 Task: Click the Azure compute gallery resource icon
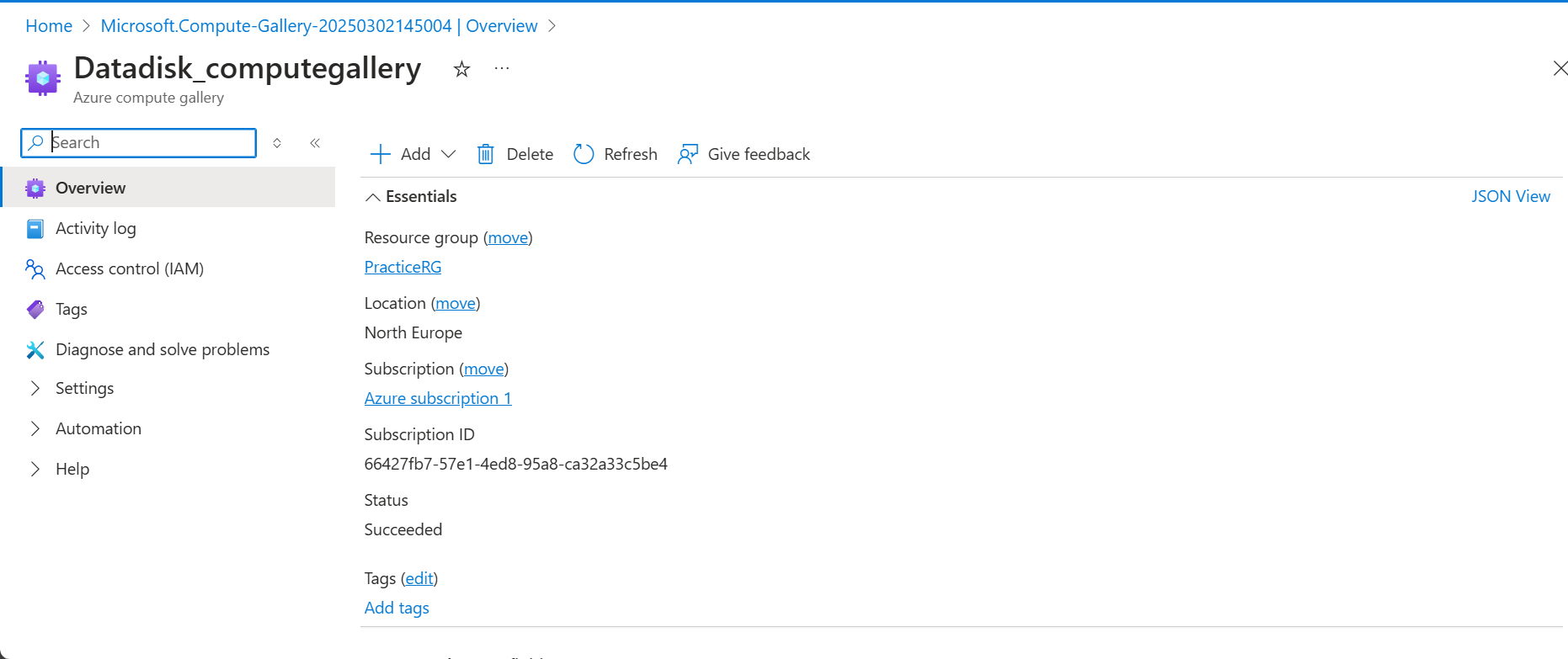coord(42,78)
